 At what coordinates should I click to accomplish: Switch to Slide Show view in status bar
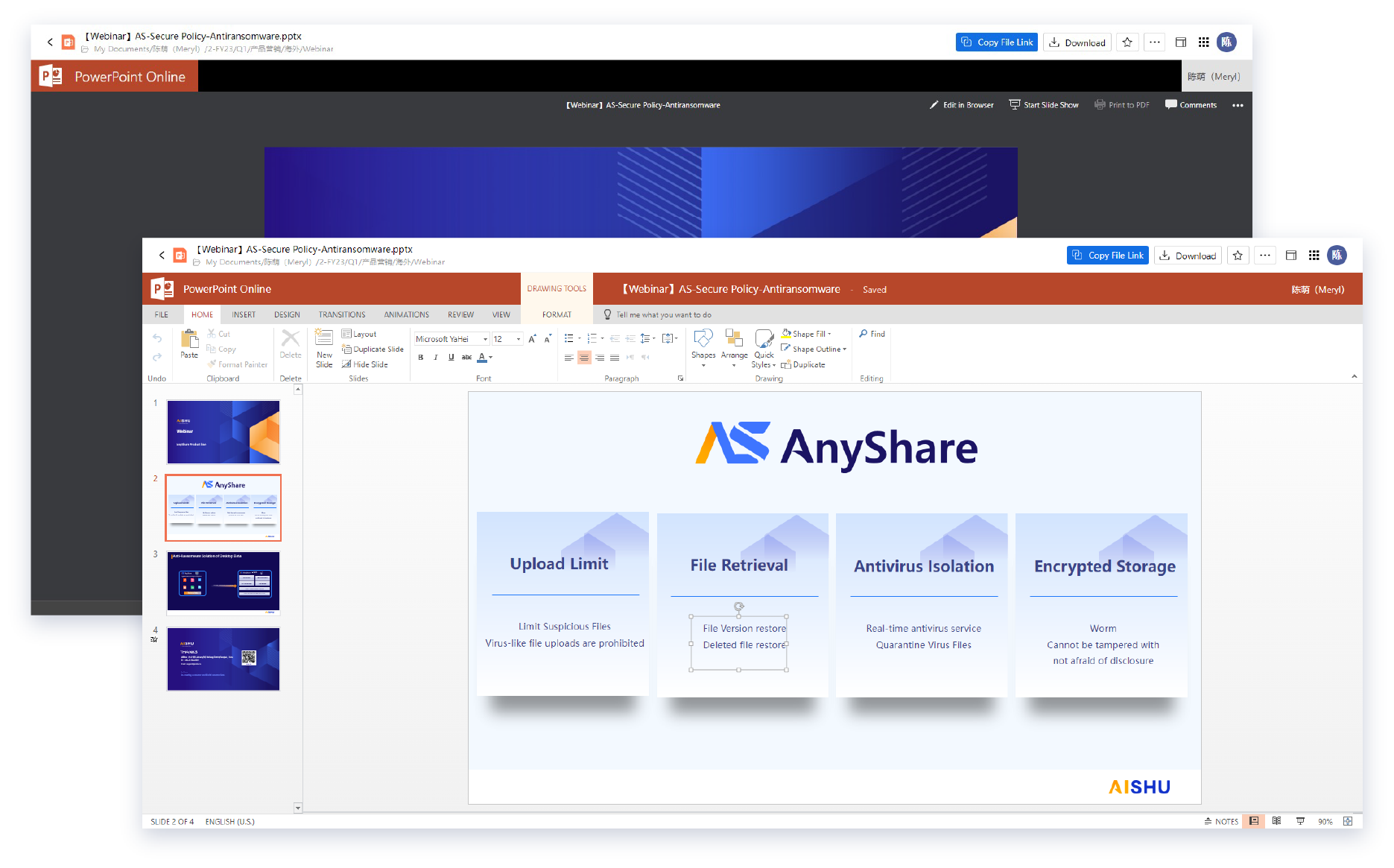tap(1300, 821)
